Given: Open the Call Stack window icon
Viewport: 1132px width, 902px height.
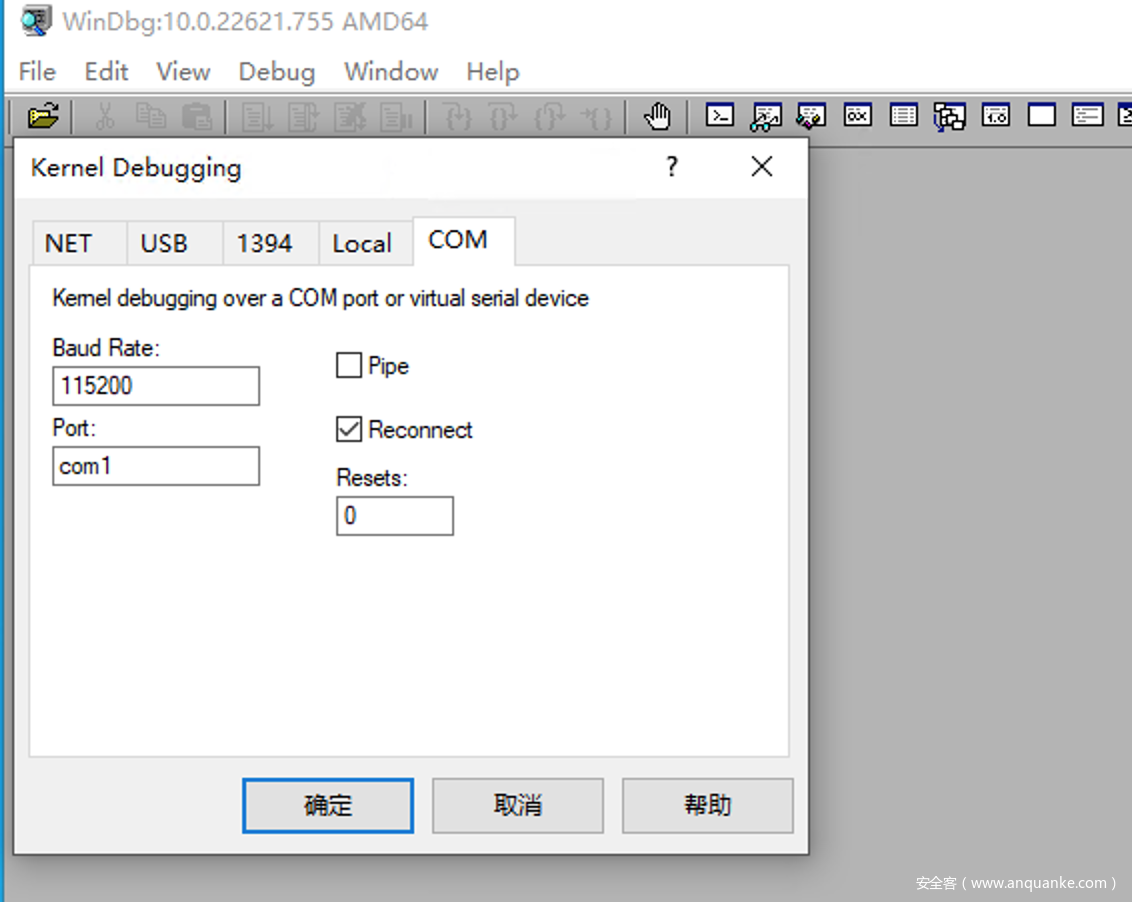Looking at the screenshot, I should tap(949, 116).
